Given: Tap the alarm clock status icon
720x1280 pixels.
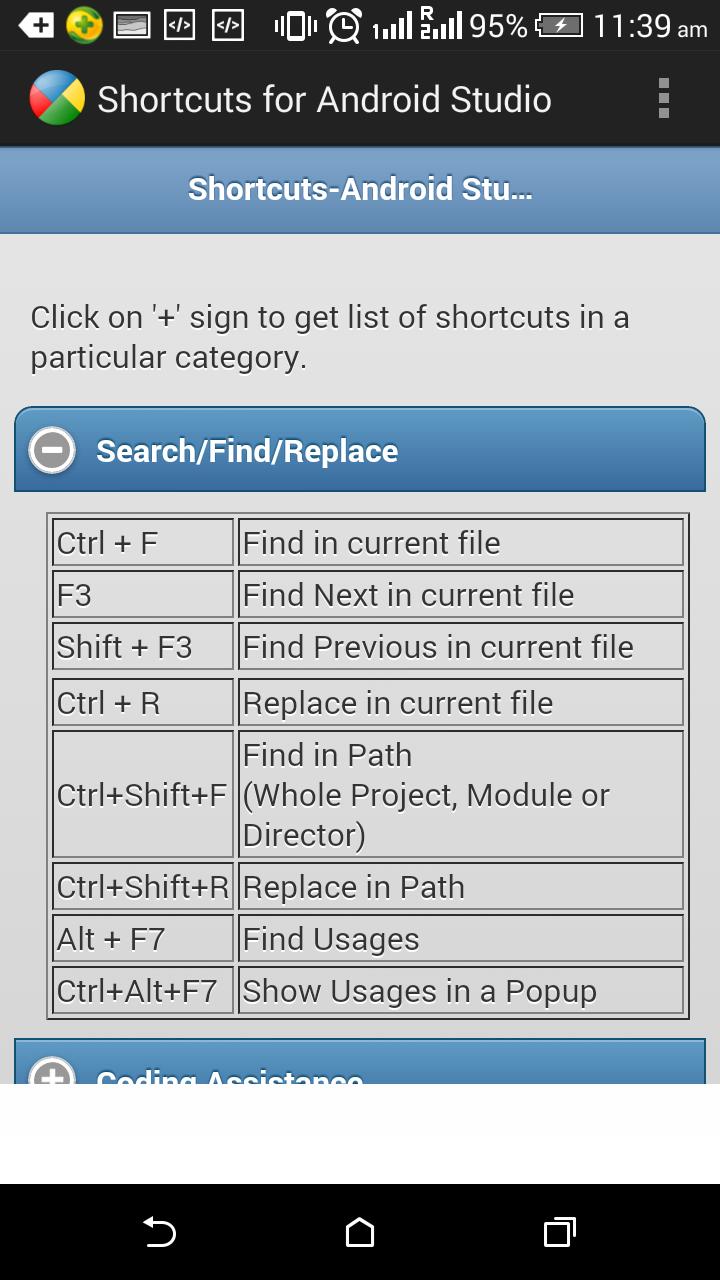Looking at the screenshot, I should tap(344, 26).
